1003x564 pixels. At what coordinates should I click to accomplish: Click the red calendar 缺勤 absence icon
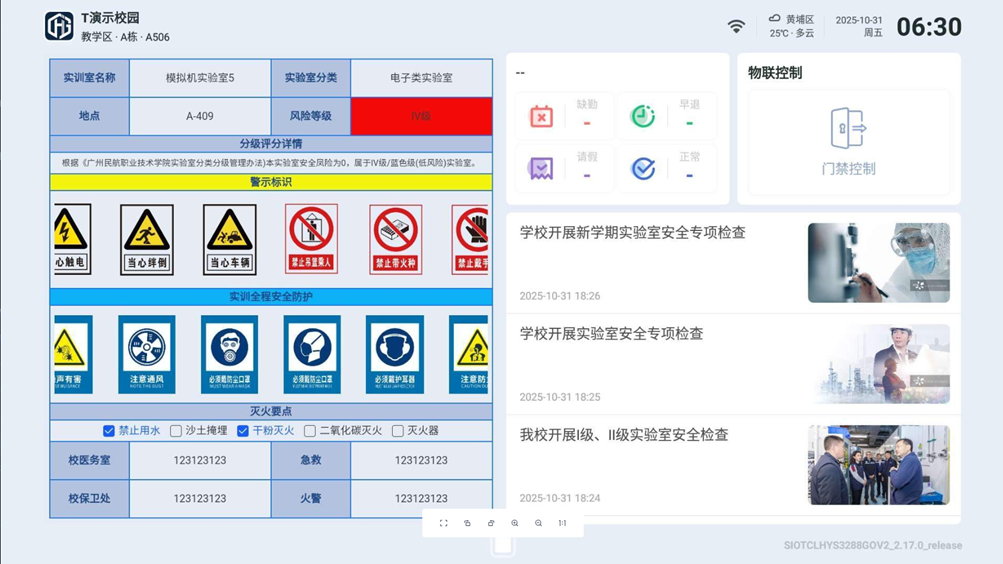pyautogui.click(x=541, y=116)
